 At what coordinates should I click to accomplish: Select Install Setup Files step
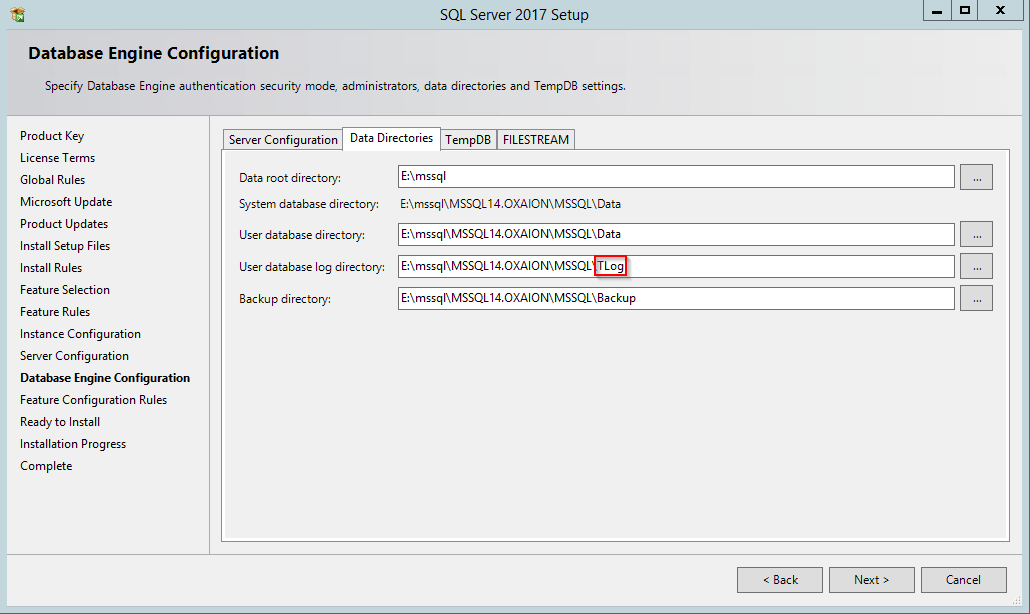coord(65,246)
